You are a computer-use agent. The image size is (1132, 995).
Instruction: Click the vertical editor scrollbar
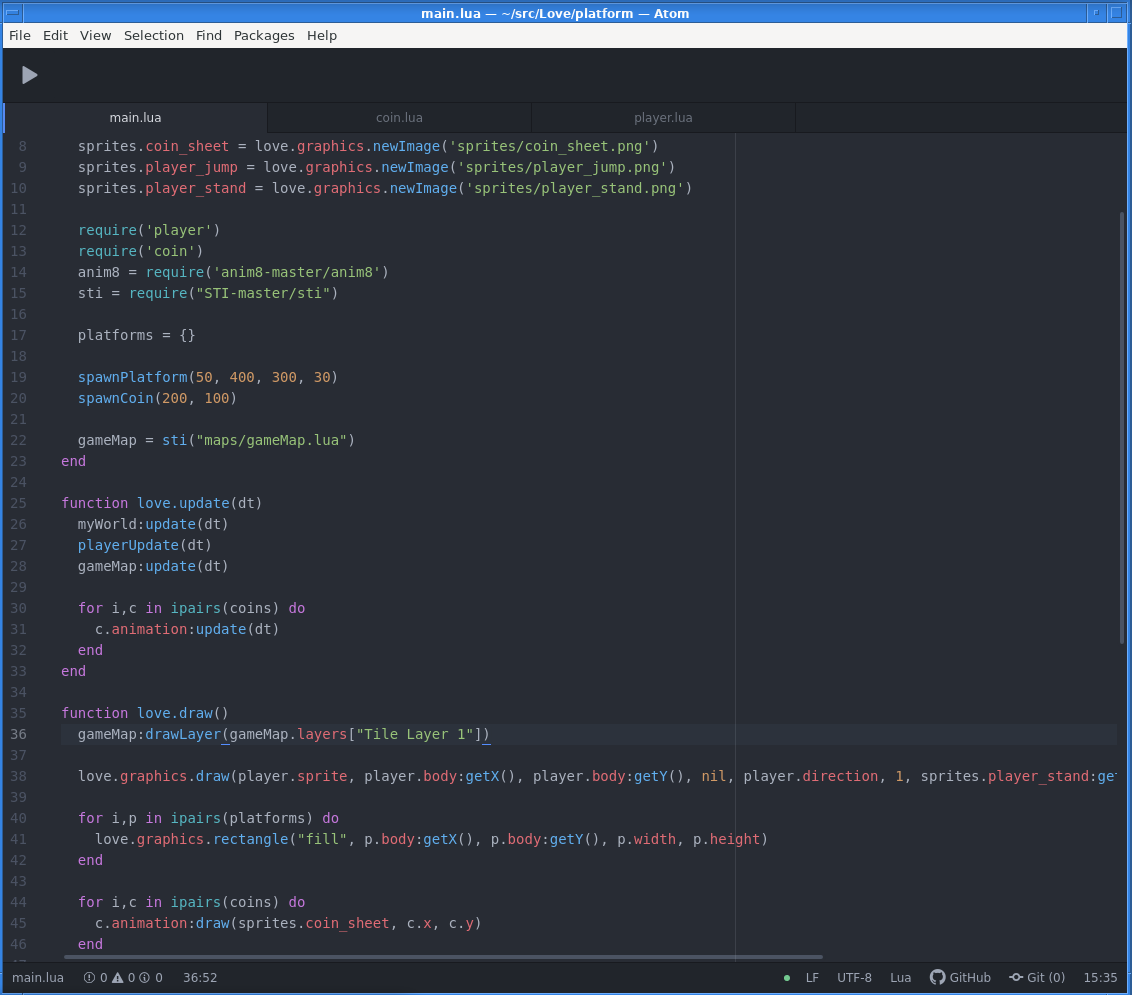(1122, 427)
